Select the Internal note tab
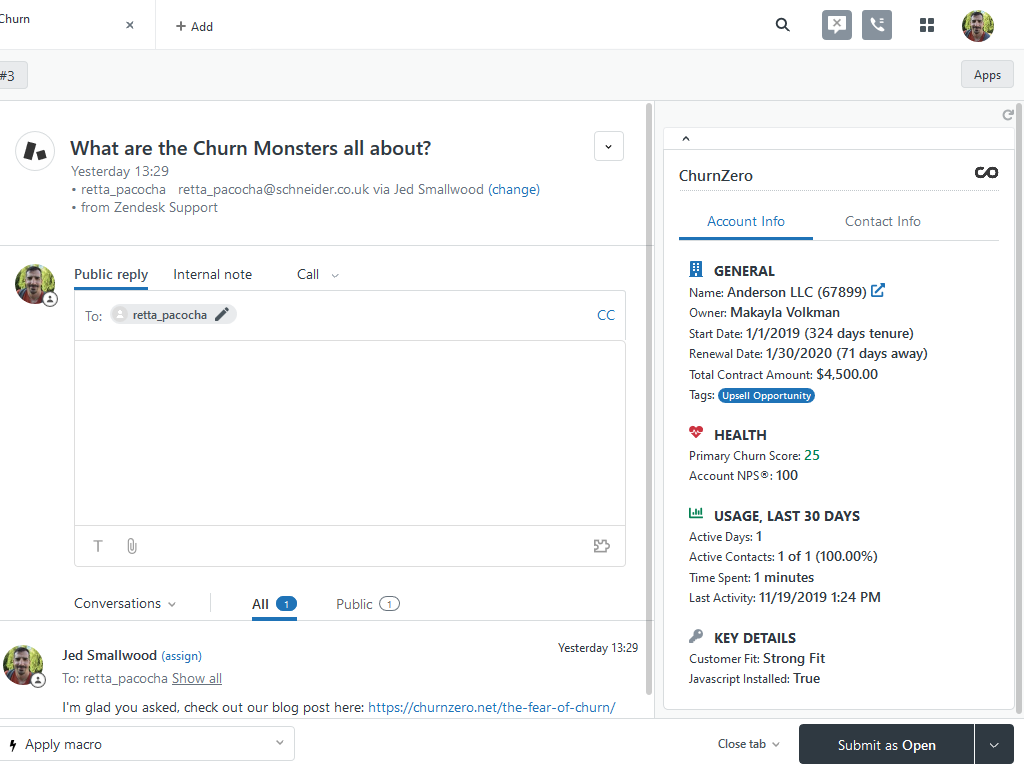Image resolution: width=1024 pixels, height=768 pixels. (212, 274)
